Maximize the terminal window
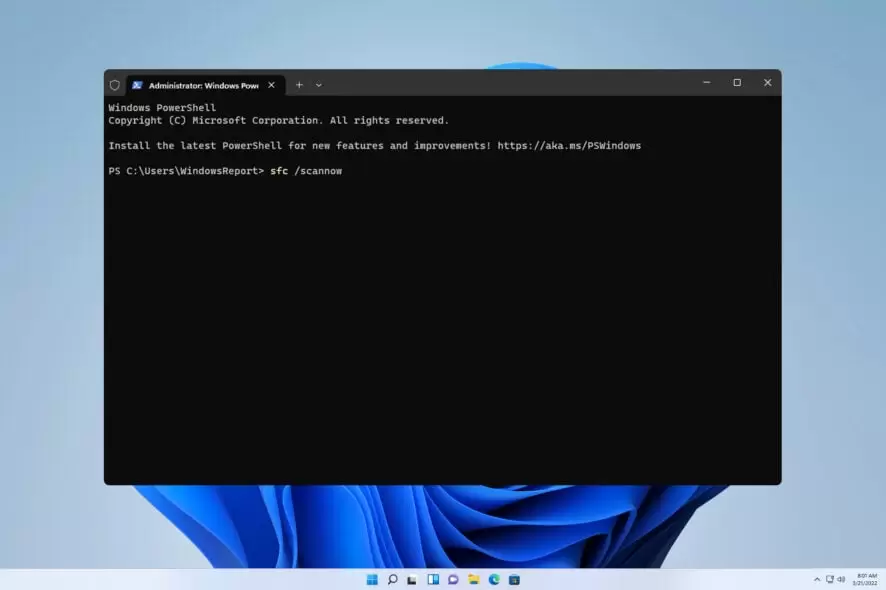Screen dimensions: 886x590 (x=737, y=83)
